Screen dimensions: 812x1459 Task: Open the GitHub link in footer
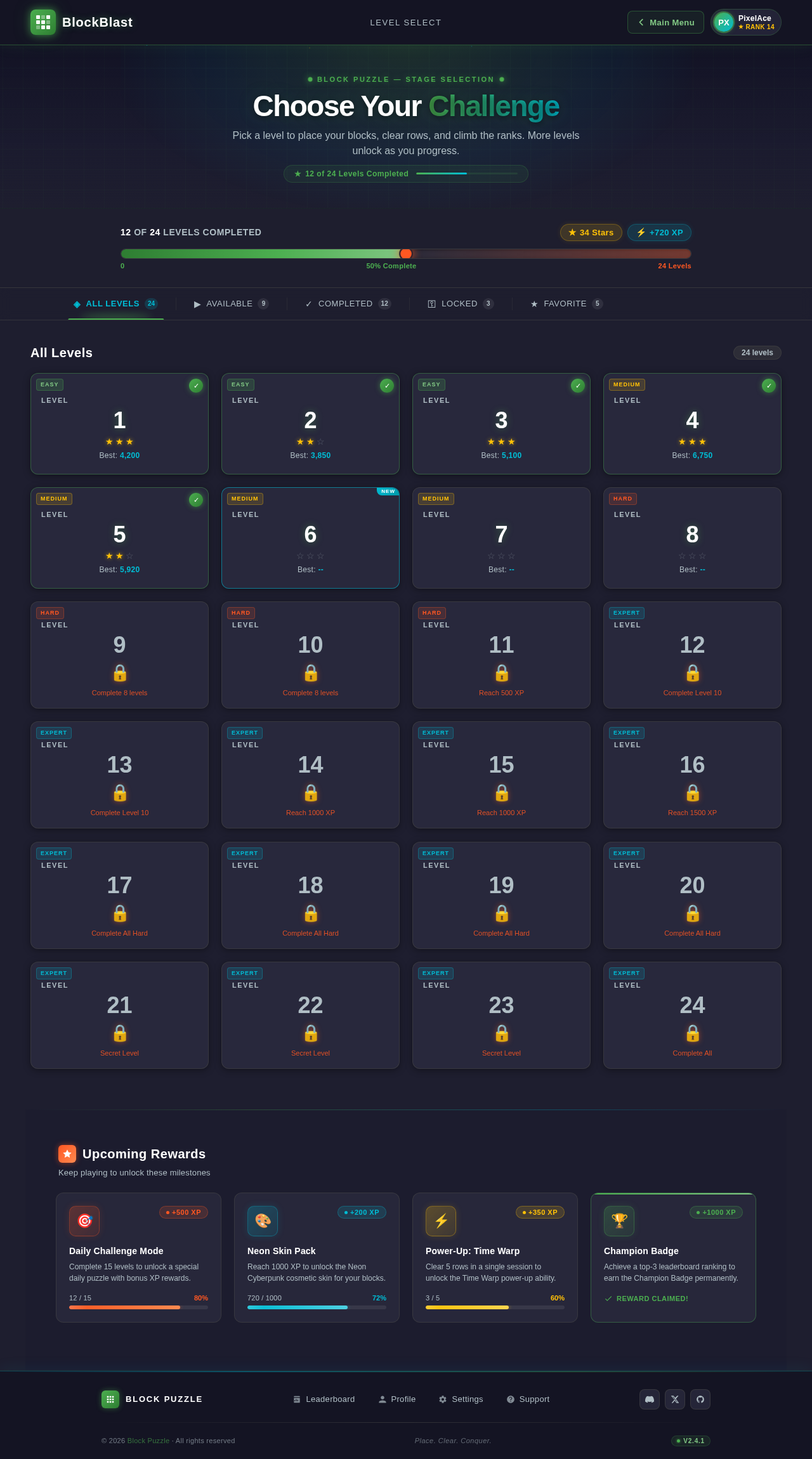coord(700,1399)
